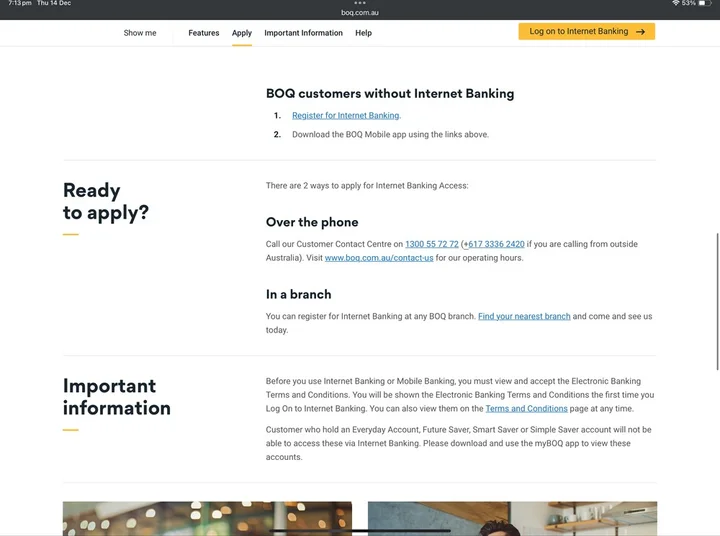Click 'Download the BOQ Mobile app' step text
This screenshot has width=720, height=536.
(x=390, y=135)
